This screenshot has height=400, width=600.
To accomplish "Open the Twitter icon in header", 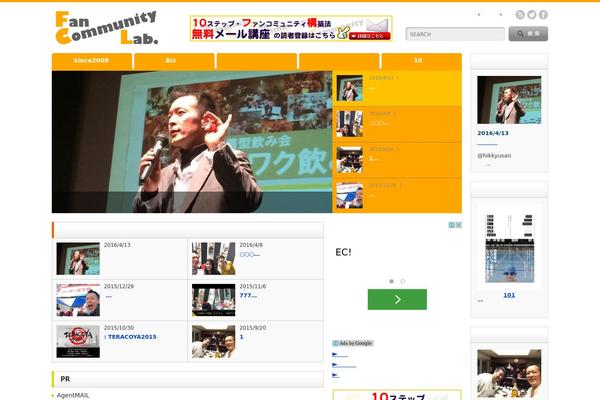I will (x=532, y=15).
